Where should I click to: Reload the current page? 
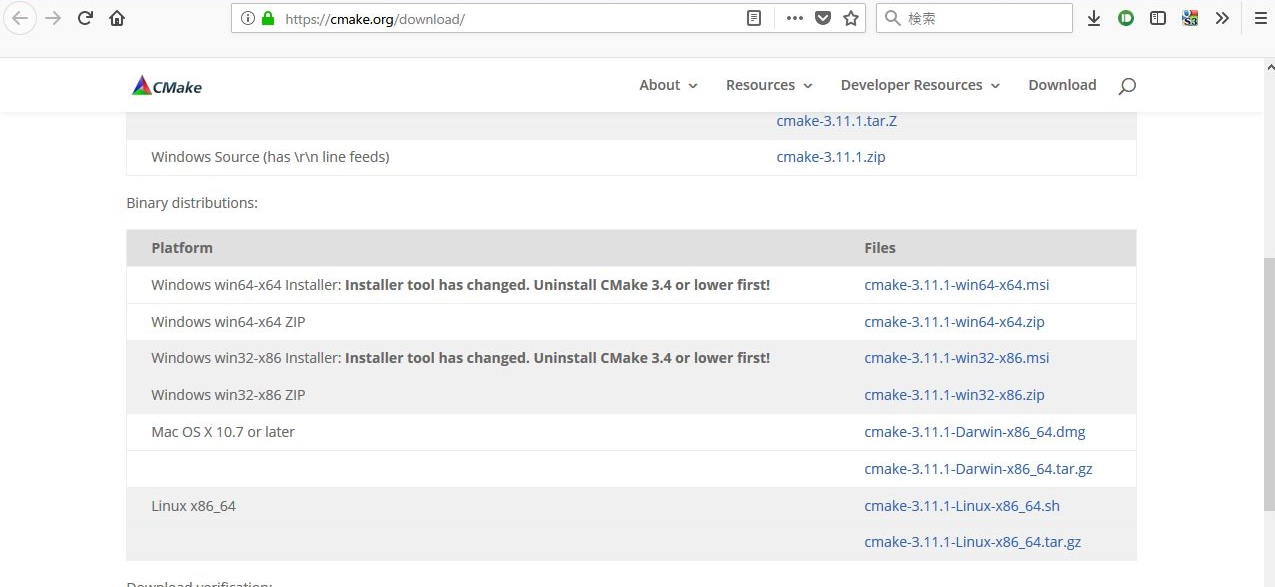click(85, 18)
